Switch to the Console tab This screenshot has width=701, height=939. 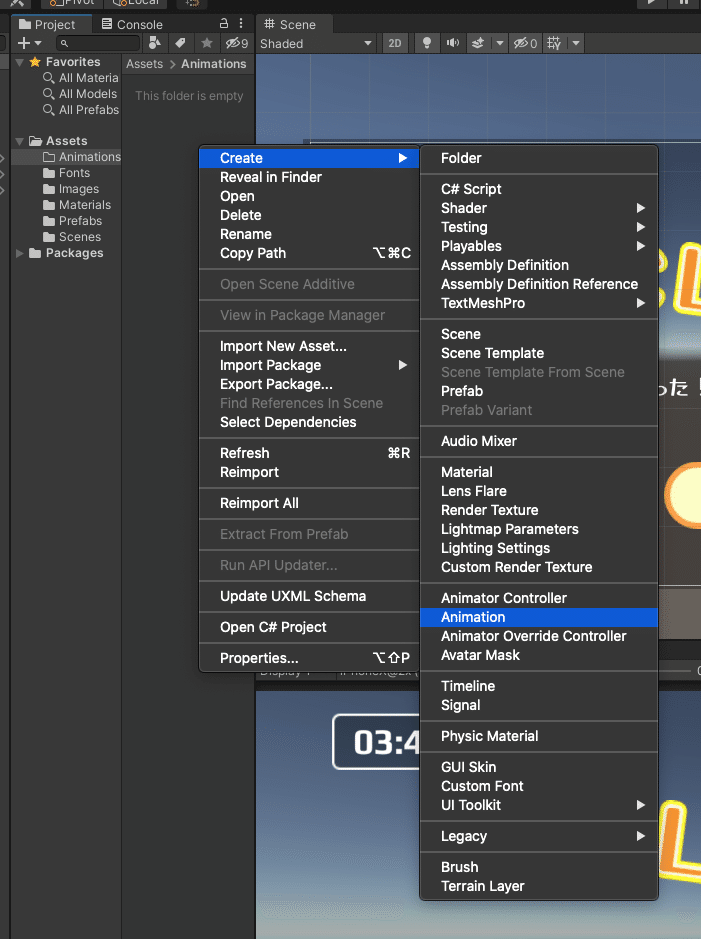point(132,25)
